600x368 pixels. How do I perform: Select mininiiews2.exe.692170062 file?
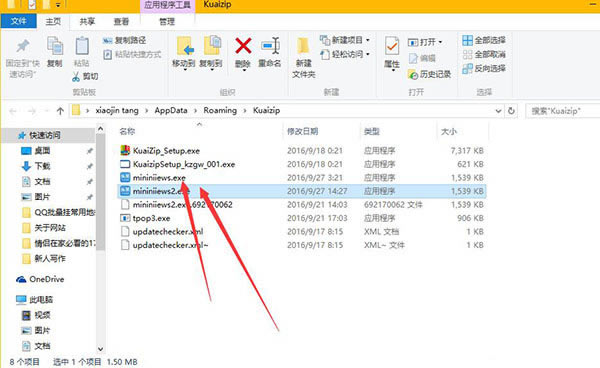183,205
